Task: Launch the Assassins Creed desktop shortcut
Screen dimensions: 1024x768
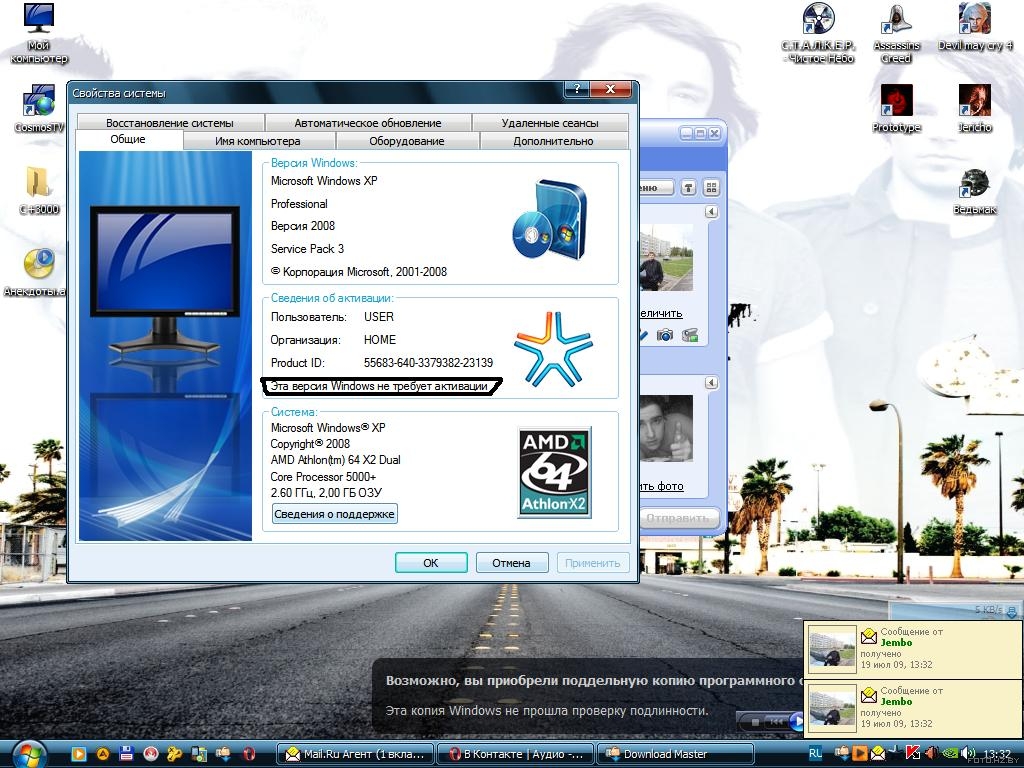Action: click(x=896, y=33)
